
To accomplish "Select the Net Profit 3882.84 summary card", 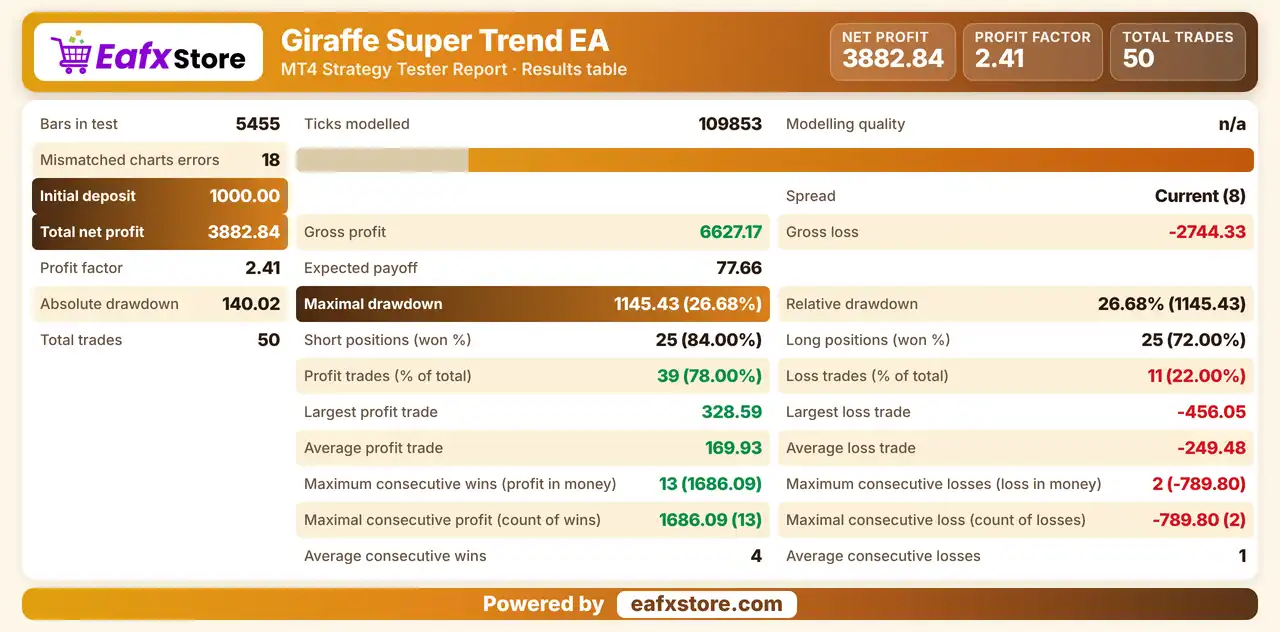I will click(x=893, y=51).
